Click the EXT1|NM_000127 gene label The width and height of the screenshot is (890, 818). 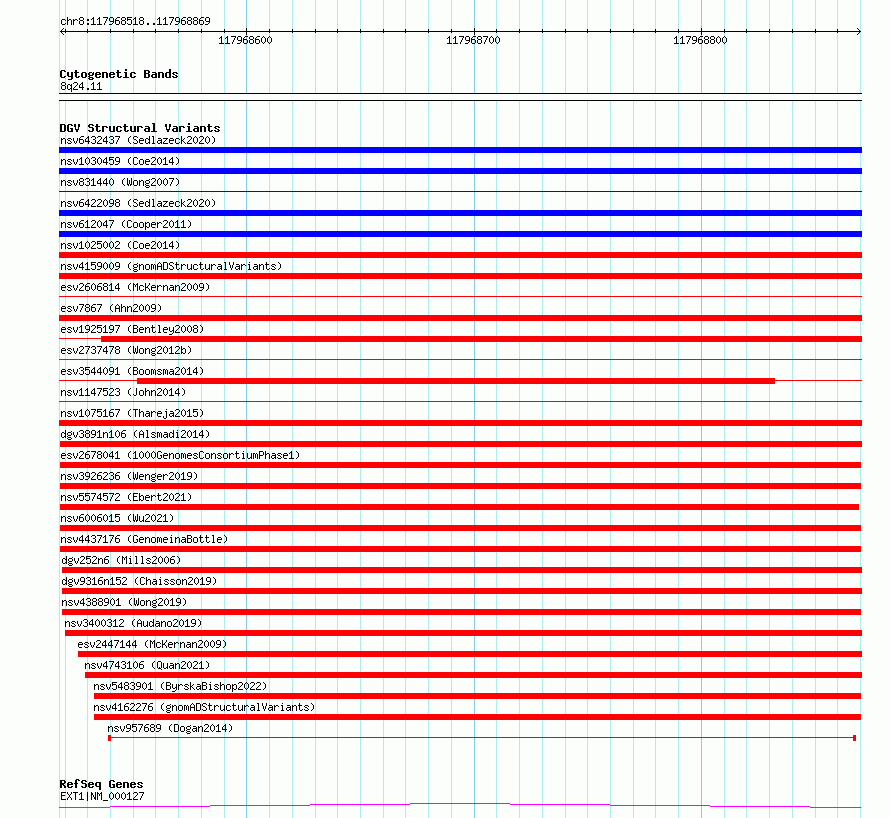click(x=102, y=796)
